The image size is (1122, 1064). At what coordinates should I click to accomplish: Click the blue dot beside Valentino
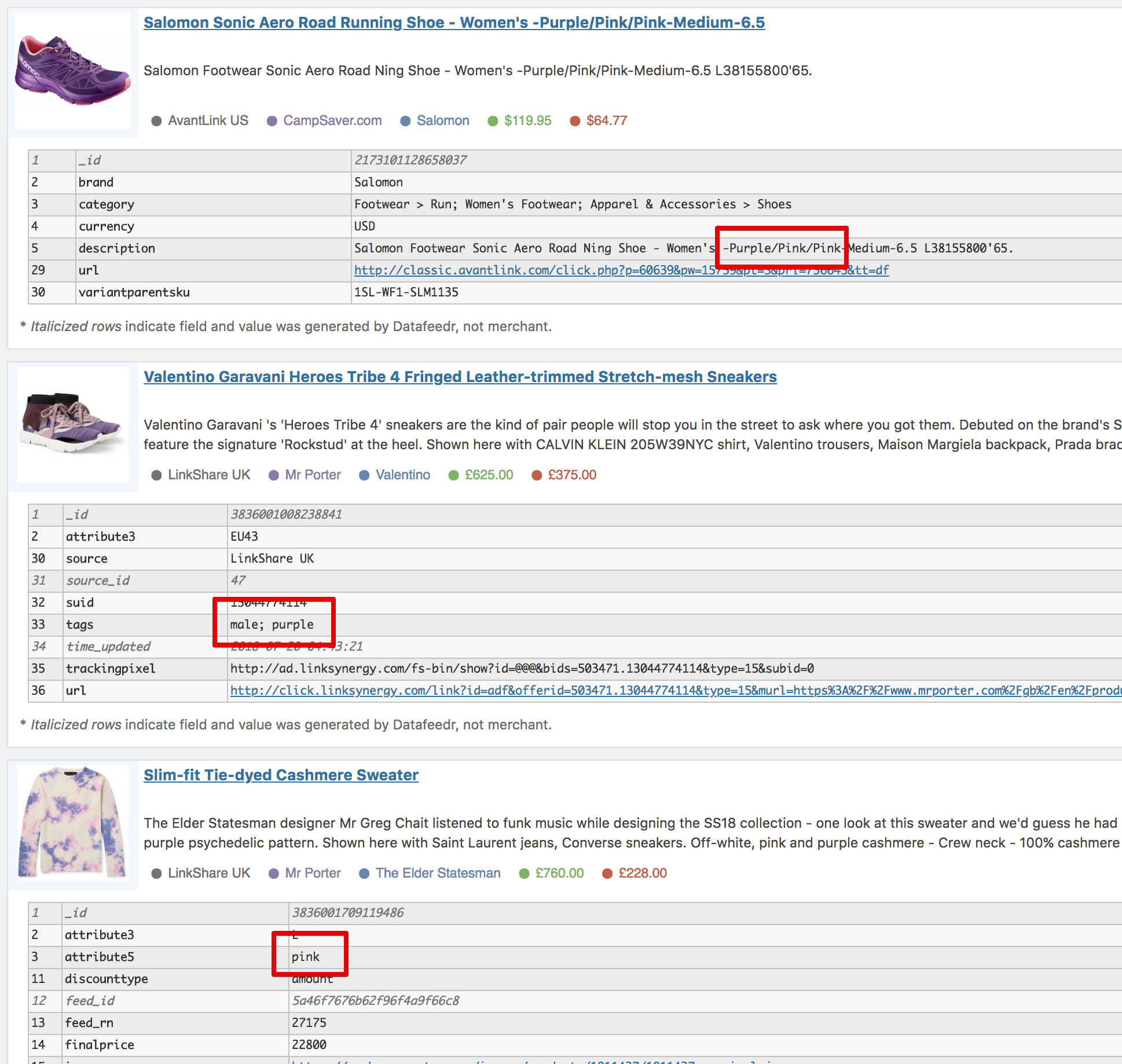[364, 475]
